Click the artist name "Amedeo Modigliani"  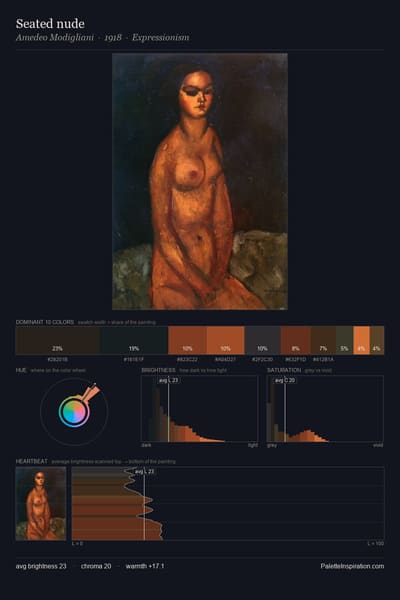55,38
